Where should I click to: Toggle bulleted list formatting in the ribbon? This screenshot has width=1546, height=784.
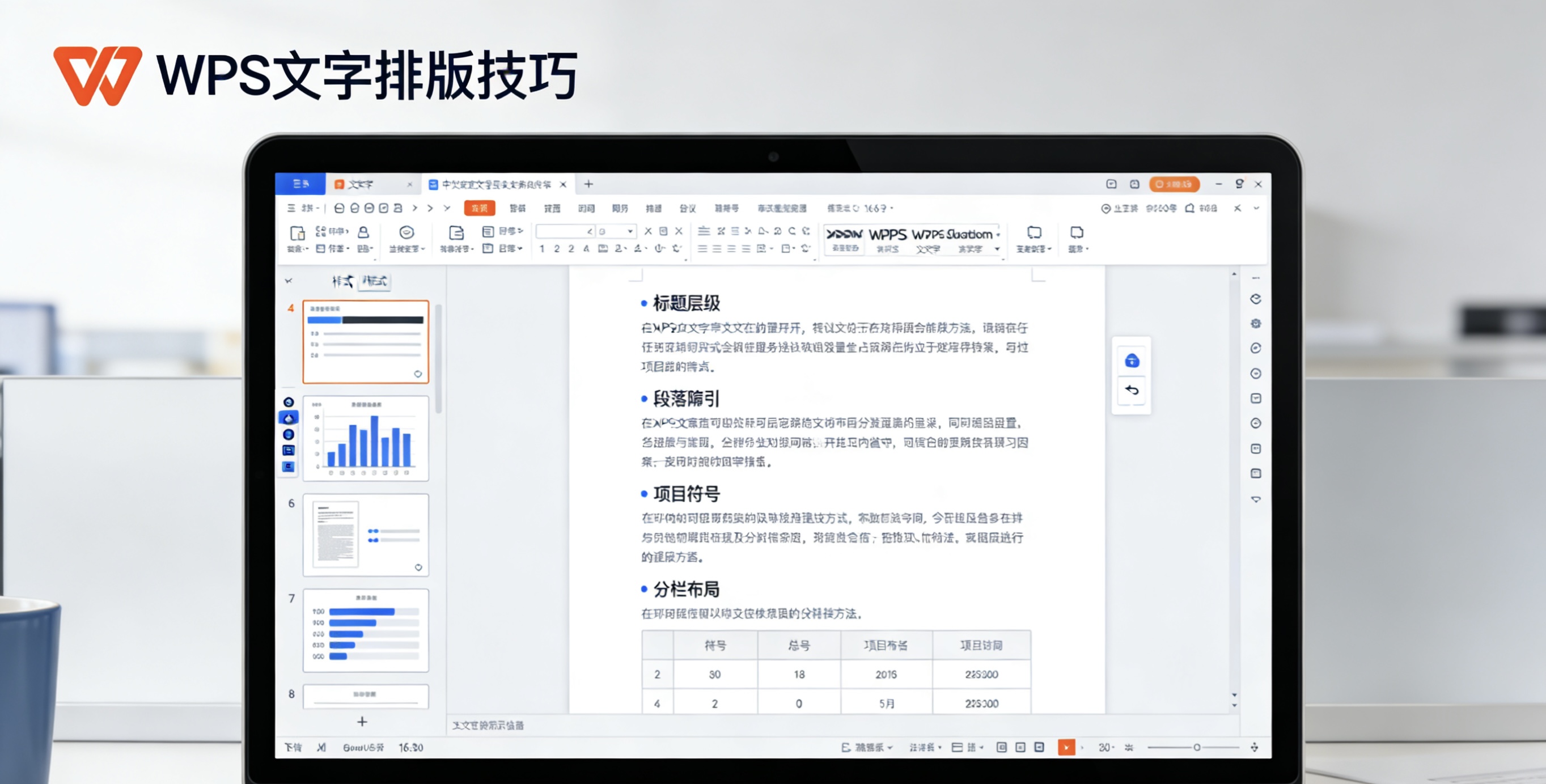click(x=704, y=231)
